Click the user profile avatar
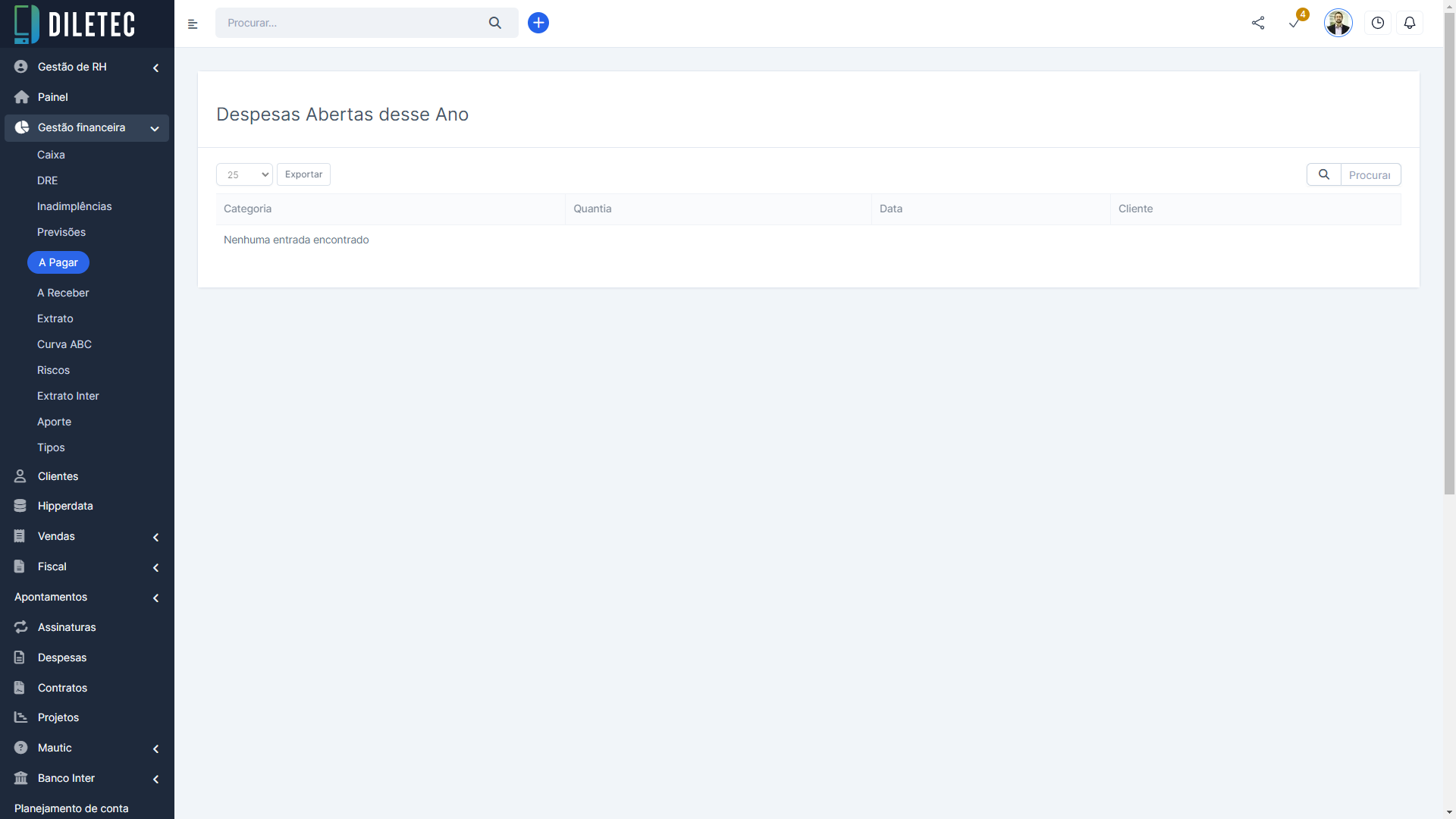 click(x=1338, y=23)
